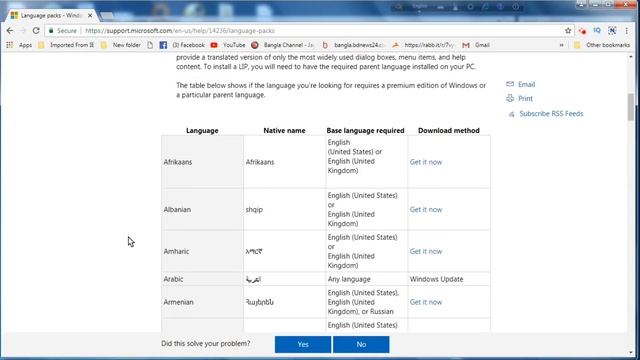Click the Secure site info label
This screenshot has width=640, height=360.
click(63, 31)
